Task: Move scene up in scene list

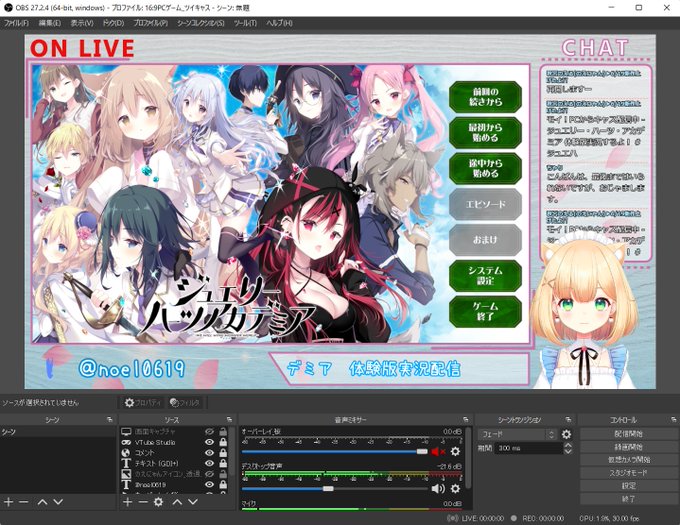Action: tap(42, 502)
